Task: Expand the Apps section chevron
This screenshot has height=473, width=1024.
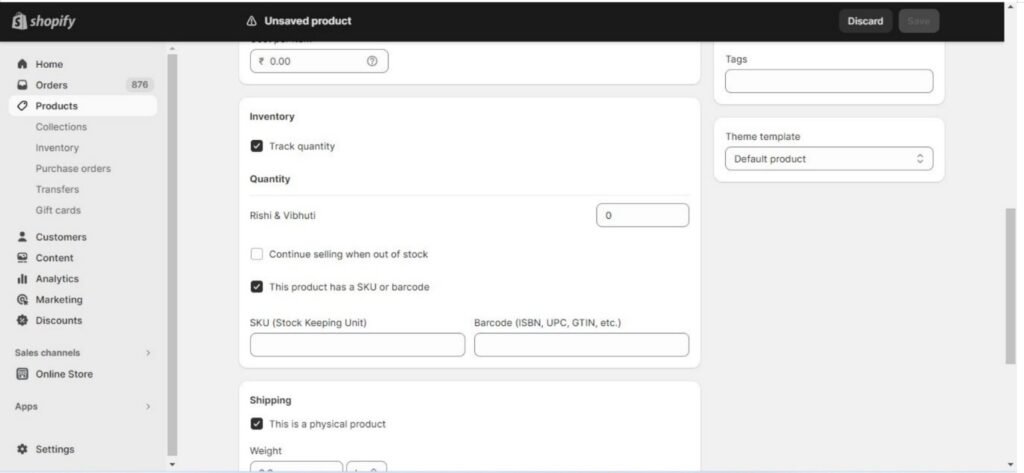Action: (x=148, y=407)
